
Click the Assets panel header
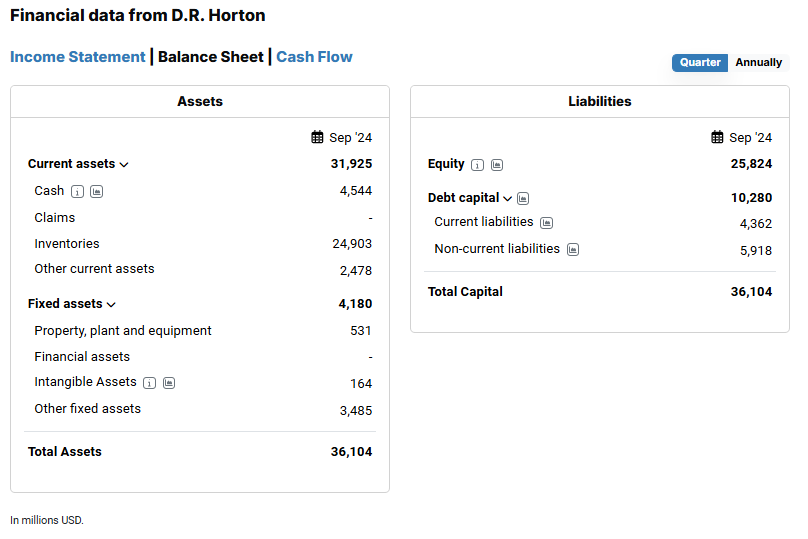pos(200,102)
